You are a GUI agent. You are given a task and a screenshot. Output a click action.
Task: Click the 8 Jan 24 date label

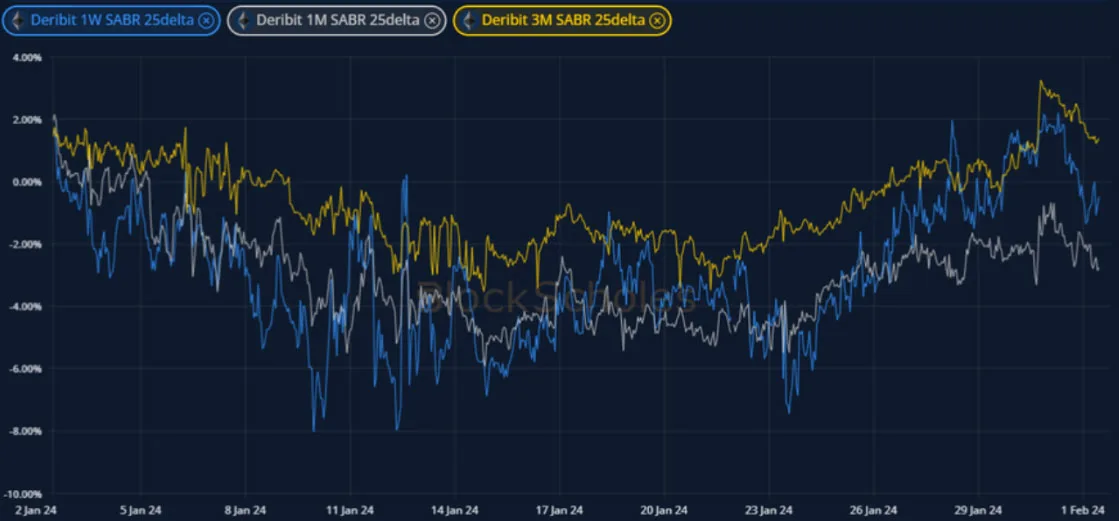pos(245,510)
